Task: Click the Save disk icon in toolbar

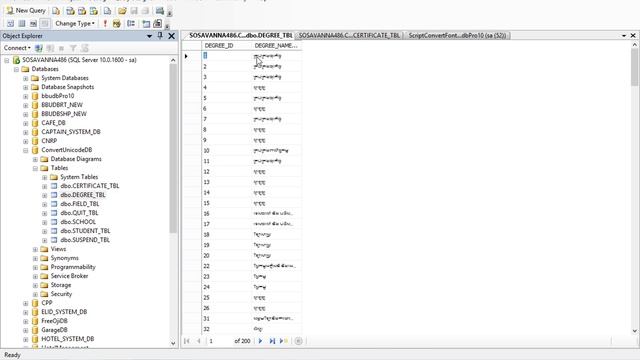Action: tap(134, 11)
